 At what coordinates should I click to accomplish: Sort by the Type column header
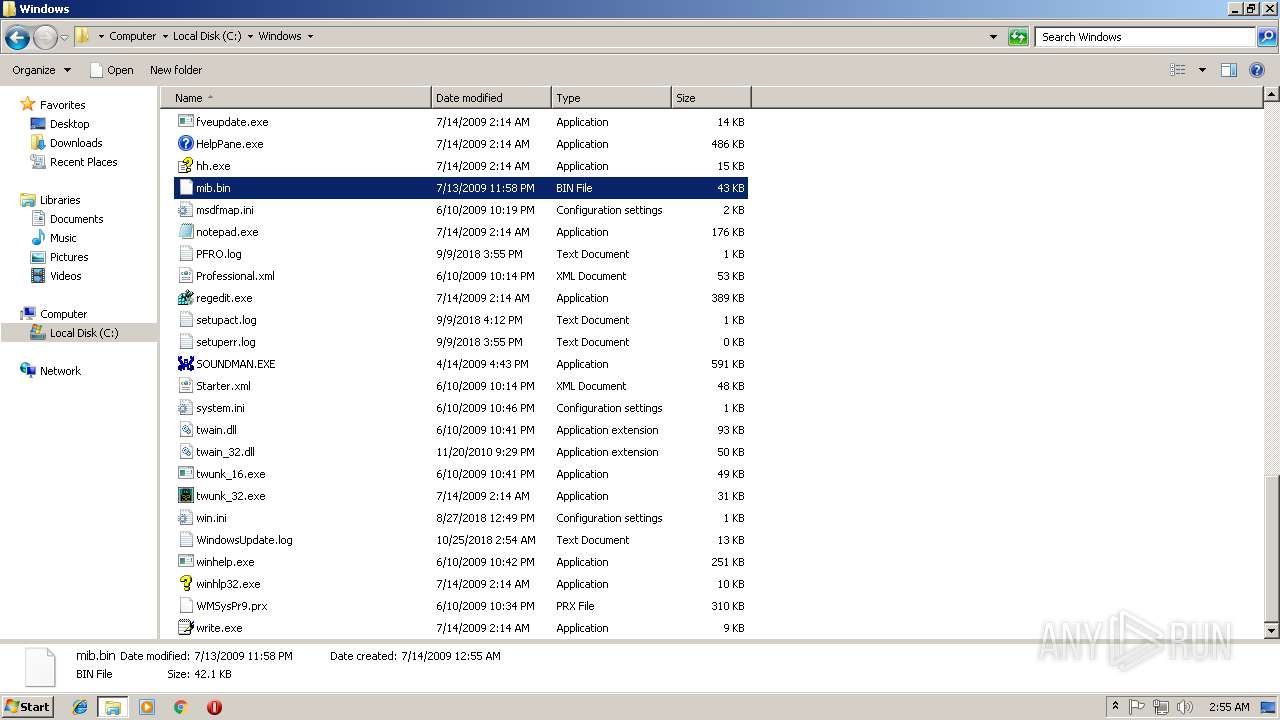coord(611,98)
